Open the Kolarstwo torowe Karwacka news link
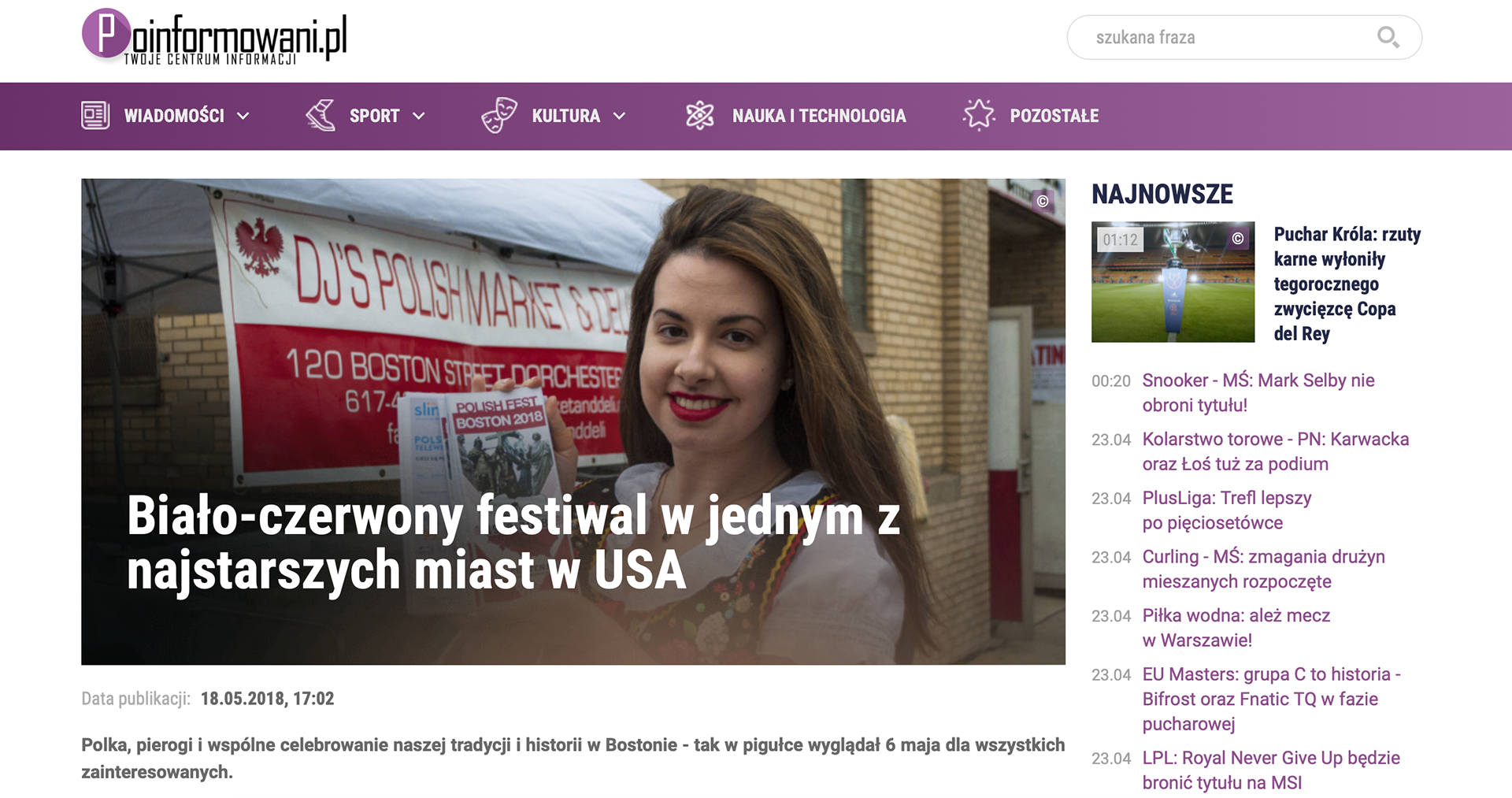The width and height of the screenshot is (1512, 798). 1276,451
